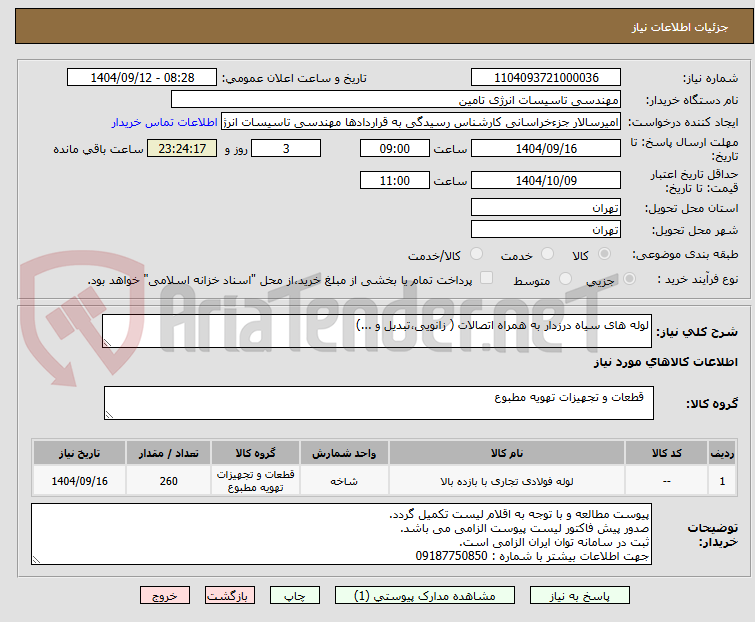Click the تعداد / مقدار column header
The width and height of the screenshot is (755, 622).
pos(169,453)
